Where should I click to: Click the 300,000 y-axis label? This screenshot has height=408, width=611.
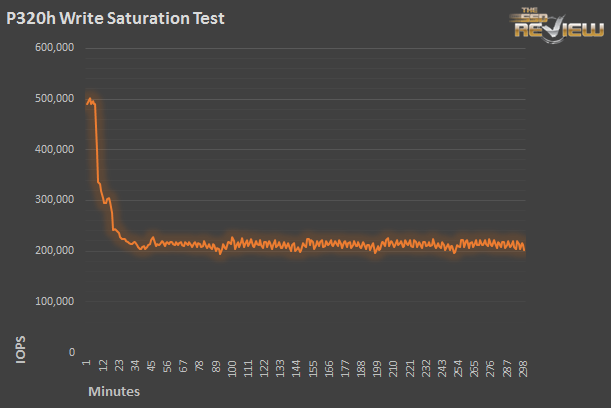(55, 200)
